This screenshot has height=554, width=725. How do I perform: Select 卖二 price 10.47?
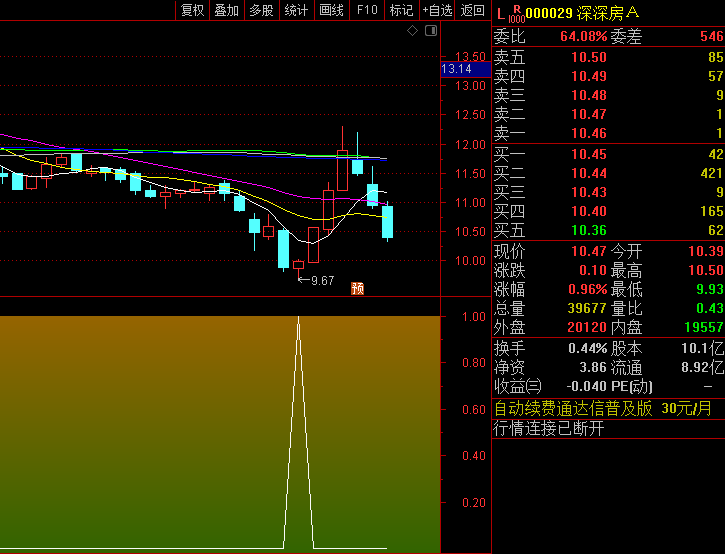[x=589, y=114]
